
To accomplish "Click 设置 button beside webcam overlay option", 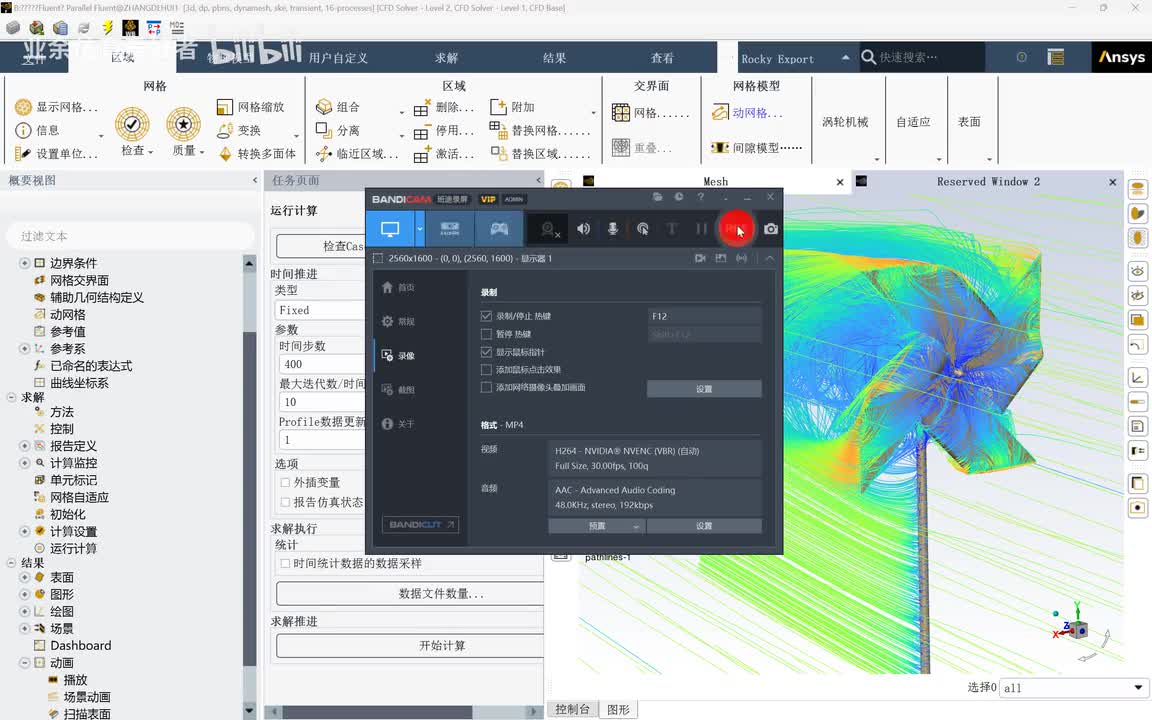I will point(704,389).
